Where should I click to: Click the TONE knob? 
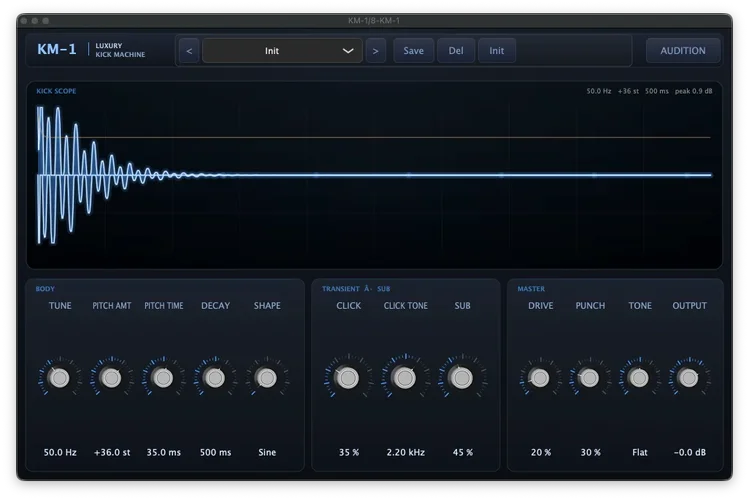click(639, 378)
